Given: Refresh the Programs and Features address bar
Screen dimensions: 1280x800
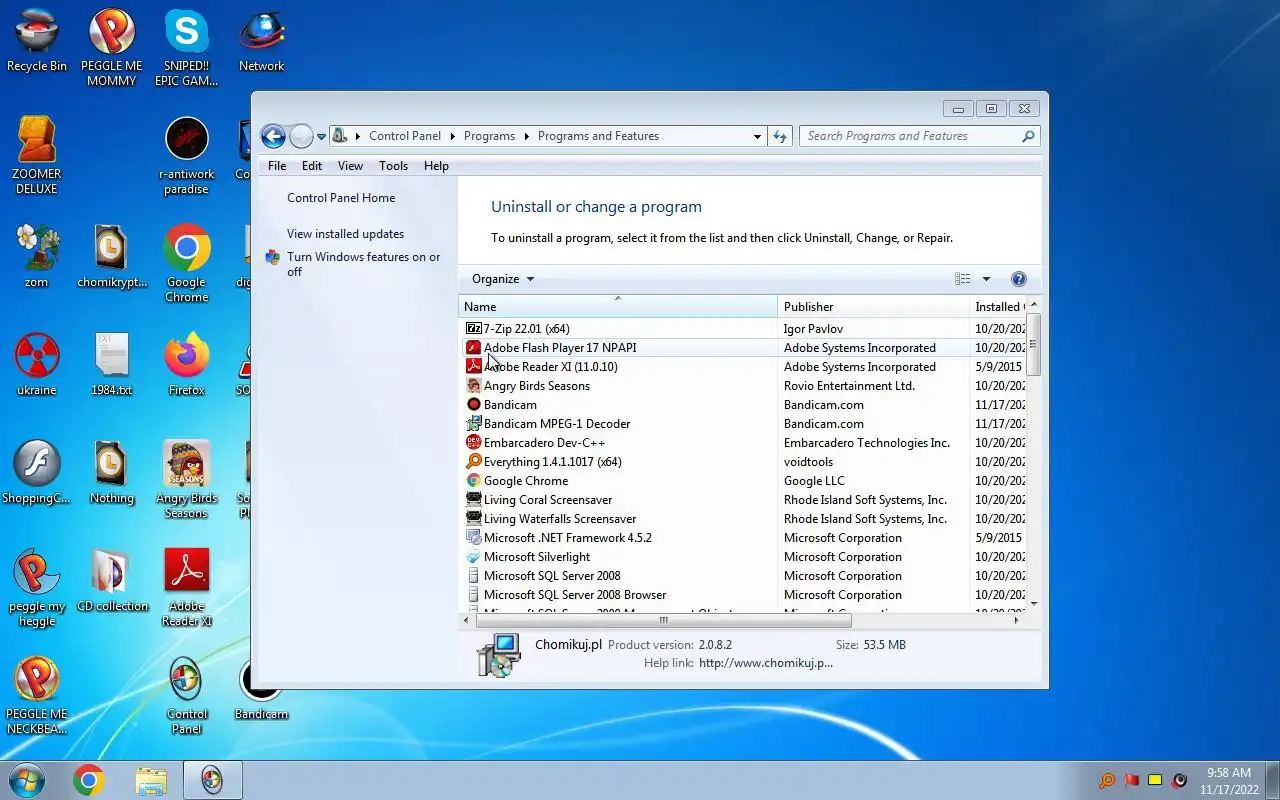Looking at the screenshot, I should (x=780, y=136).
